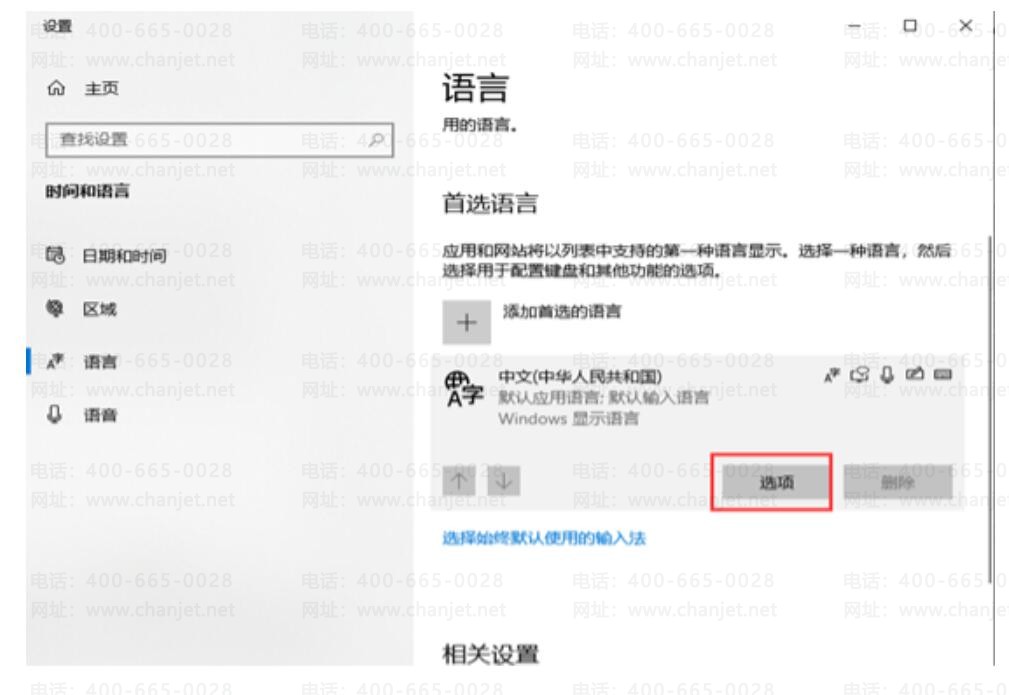The height and width of the screenshot is (695, 1009).
Task: Click the 日期和时间 calendar clock icon
Action: (55, 255)
